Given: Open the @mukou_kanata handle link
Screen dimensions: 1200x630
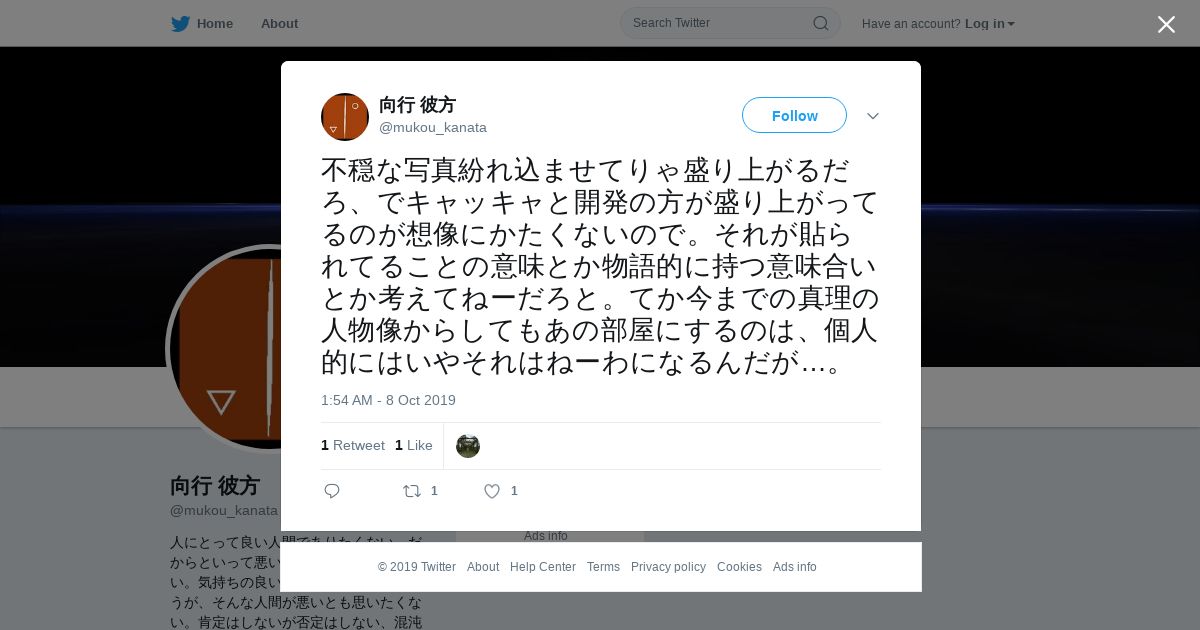Looking at the screenshot, I should 433,127.
